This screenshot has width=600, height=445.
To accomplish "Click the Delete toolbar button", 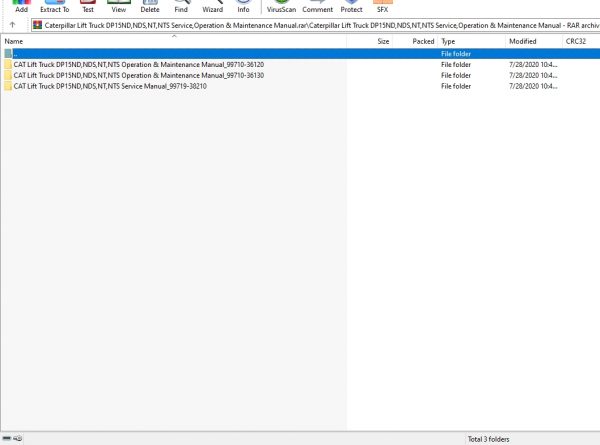I will click(x=150, y=7).
